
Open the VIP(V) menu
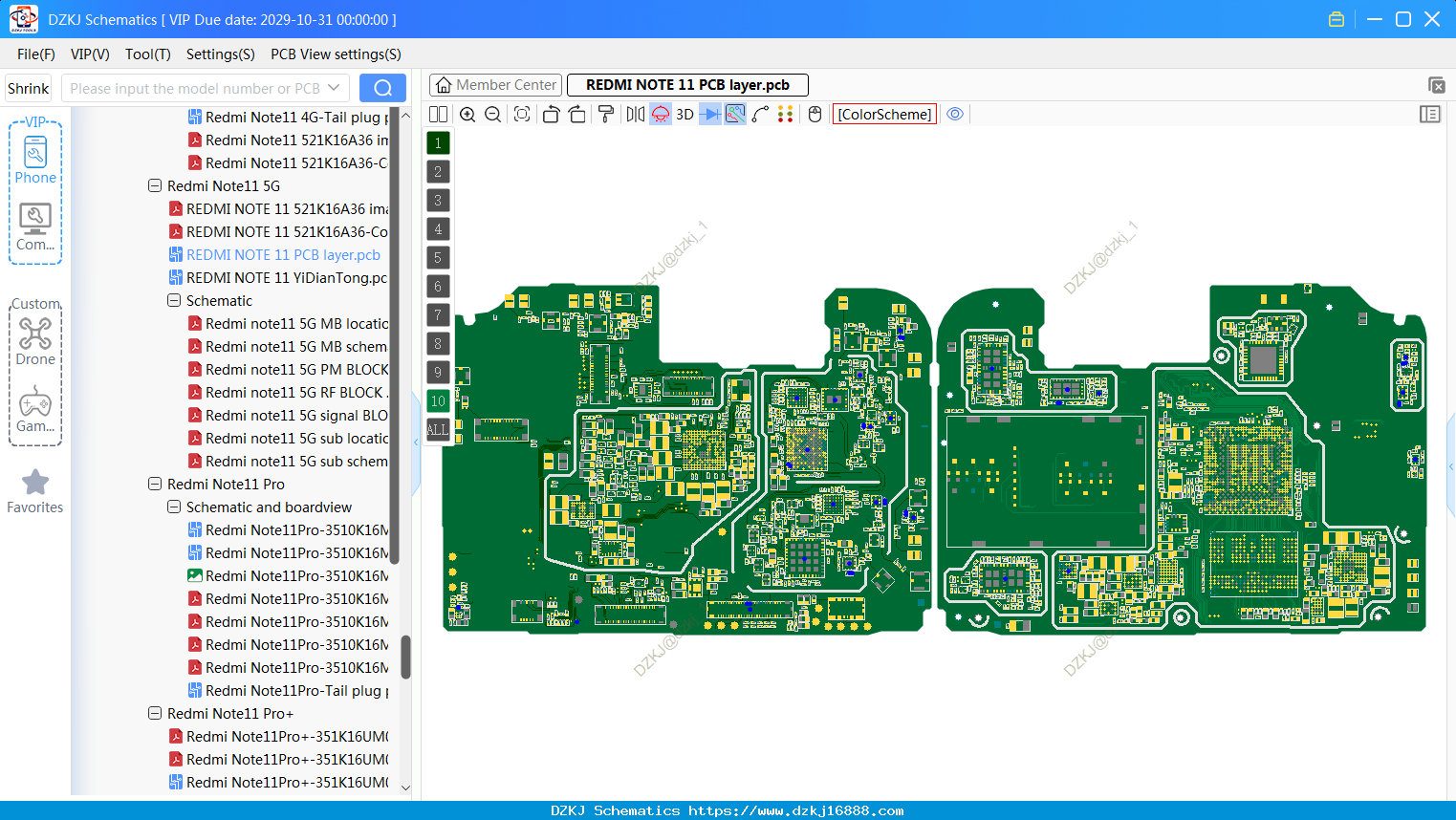[90, 54]
